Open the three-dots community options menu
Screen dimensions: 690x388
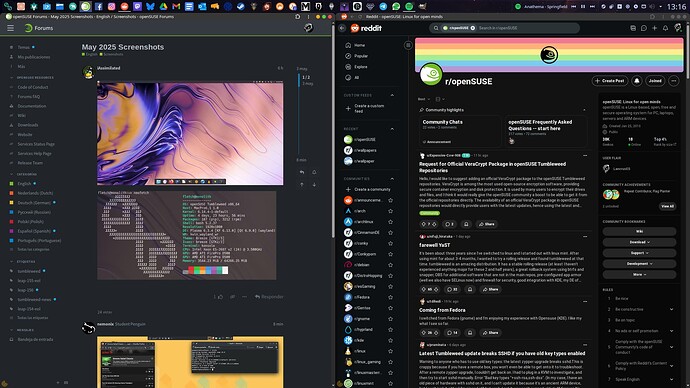tap(674, 81)
